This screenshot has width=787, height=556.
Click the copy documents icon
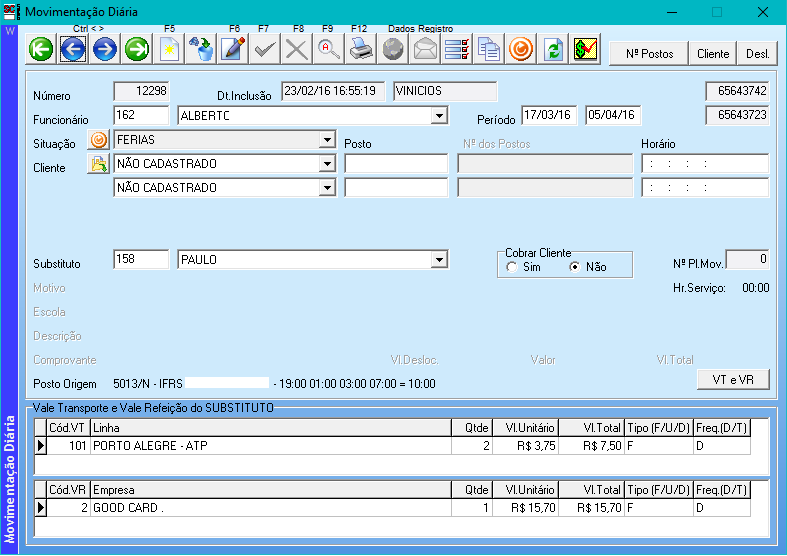[x=489, y=49]
